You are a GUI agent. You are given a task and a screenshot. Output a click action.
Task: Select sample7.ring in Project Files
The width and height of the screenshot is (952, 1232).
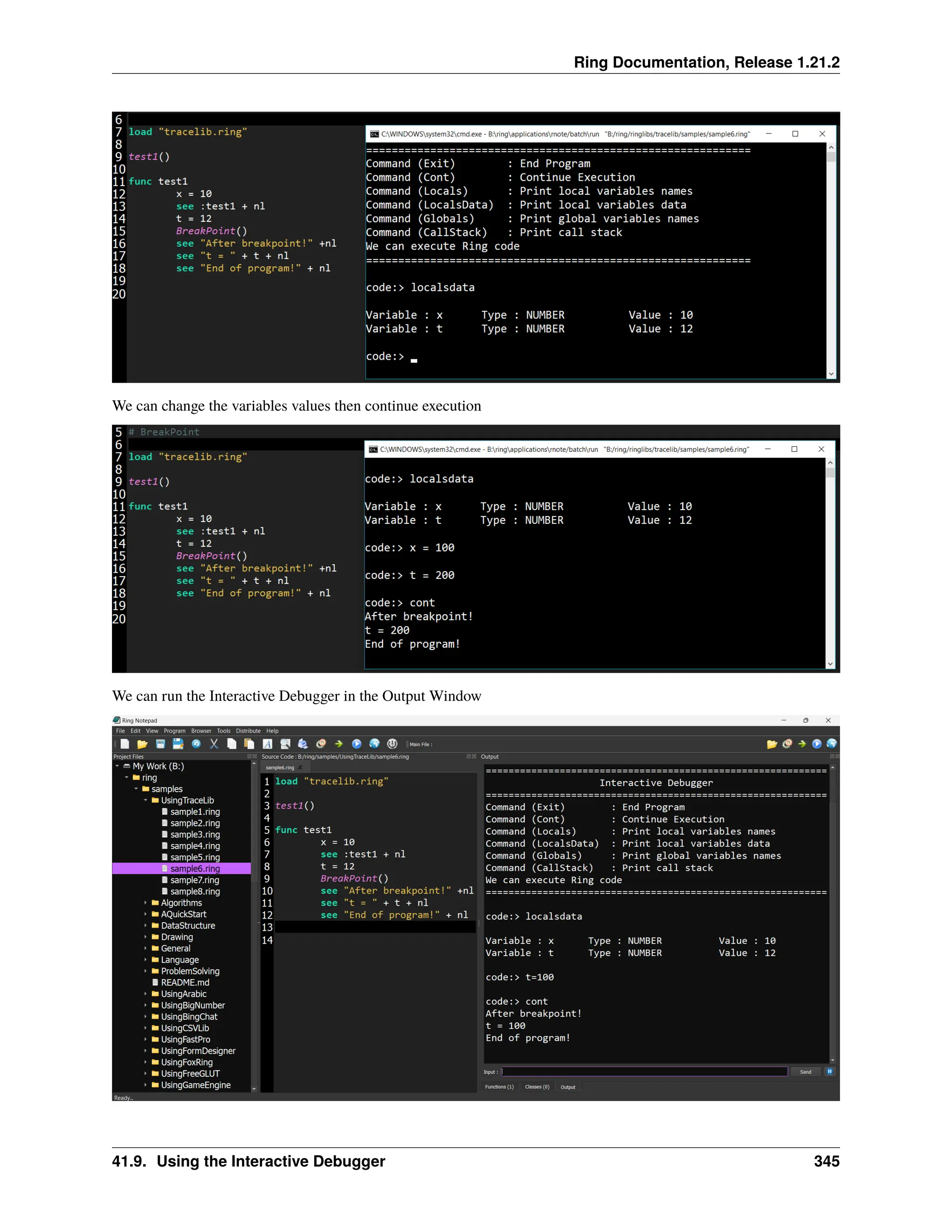(x=195, y=880)
